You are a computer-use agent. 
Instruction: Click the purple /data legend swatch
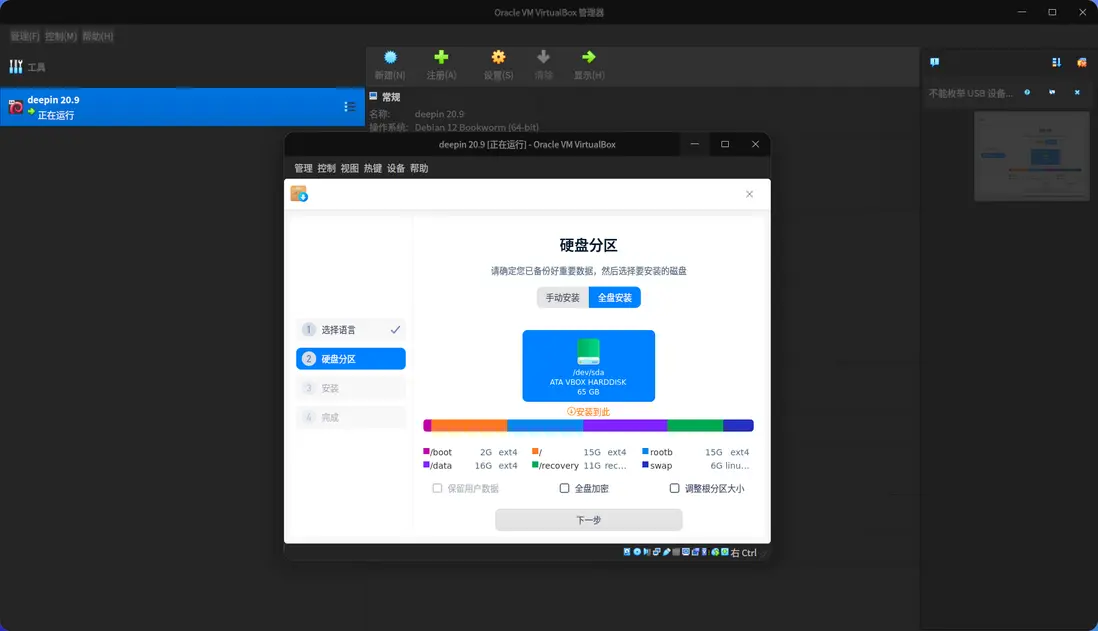click(x=426, y=464)
